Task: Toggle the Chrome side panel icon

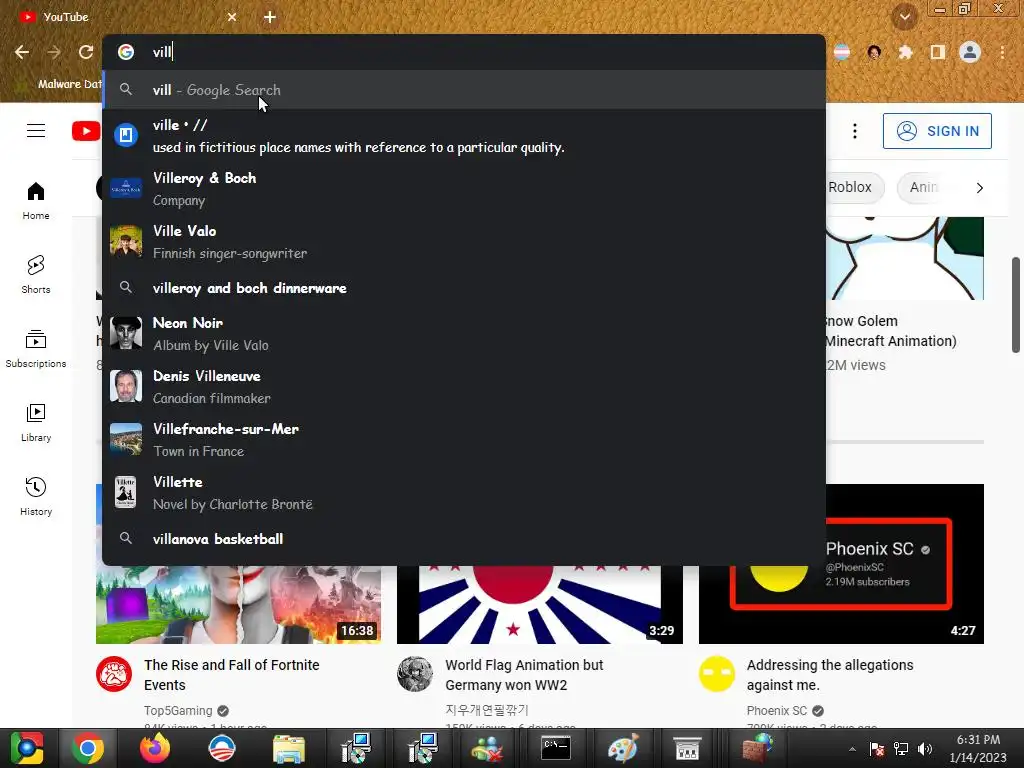Action: click(x=937, y=52)
